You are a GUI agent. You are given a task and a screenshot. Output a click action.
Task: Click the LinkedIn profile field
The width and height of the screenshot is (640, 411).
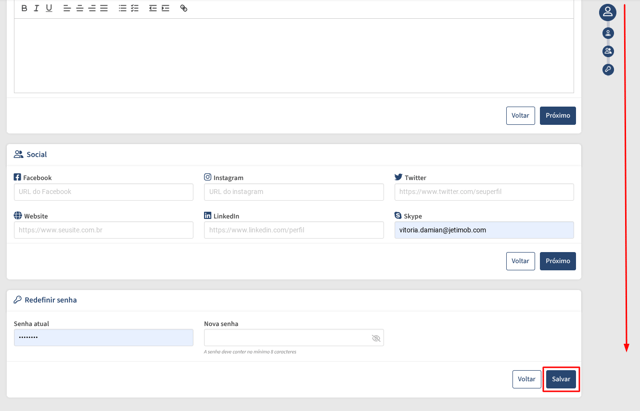tap(294, 230)
